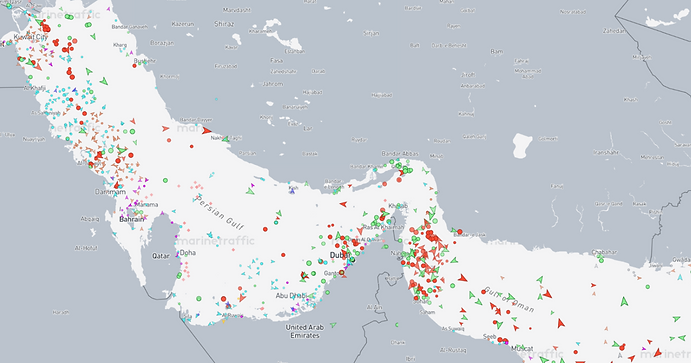Click the Persian Gulf water label
Image resolution: width=691 pixels, height=363 pixels.
point(219,213)
